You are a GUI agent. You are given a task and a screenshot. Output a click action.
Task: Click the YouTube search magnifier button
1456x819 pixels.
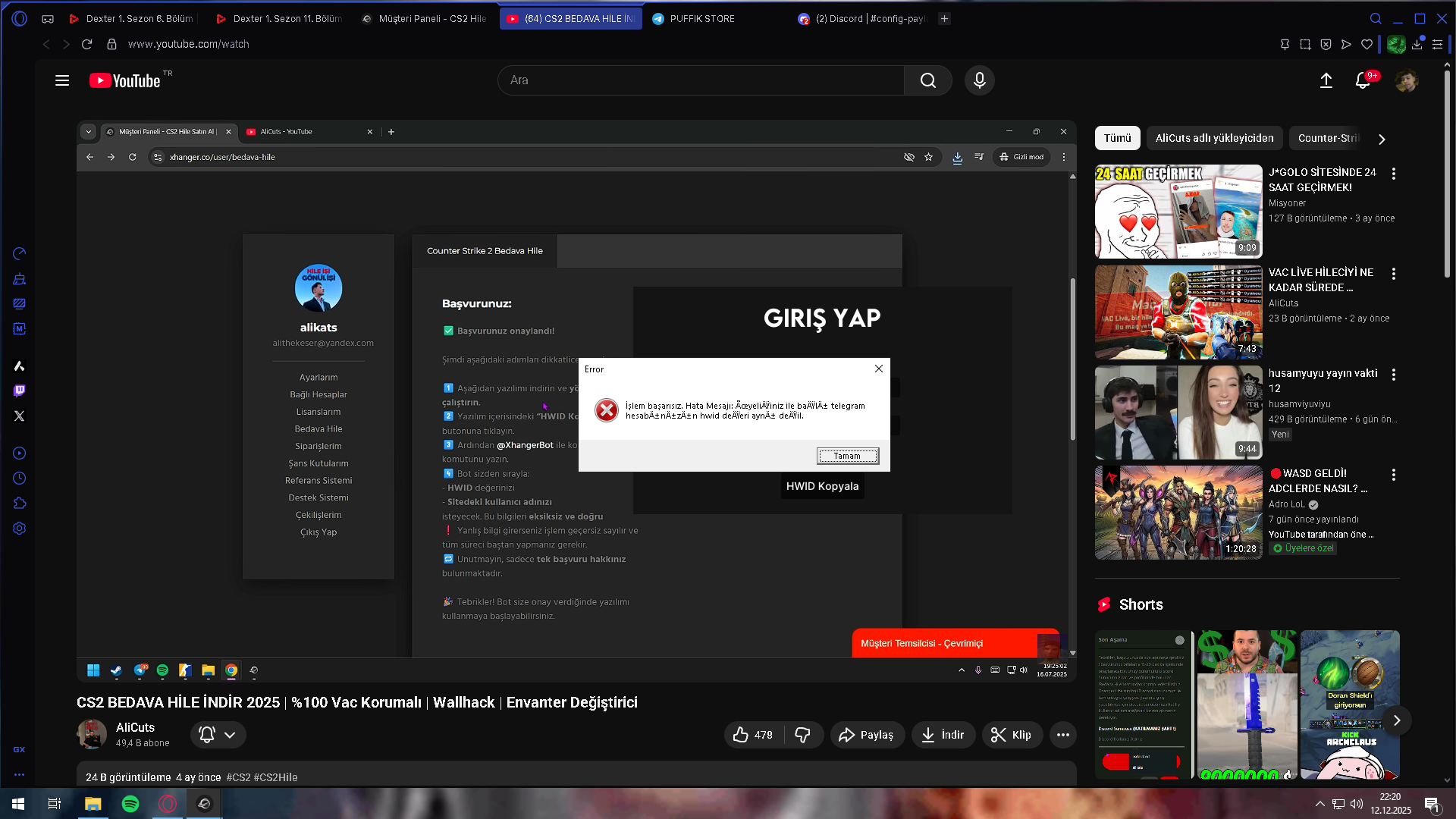(x=928, y=80)
